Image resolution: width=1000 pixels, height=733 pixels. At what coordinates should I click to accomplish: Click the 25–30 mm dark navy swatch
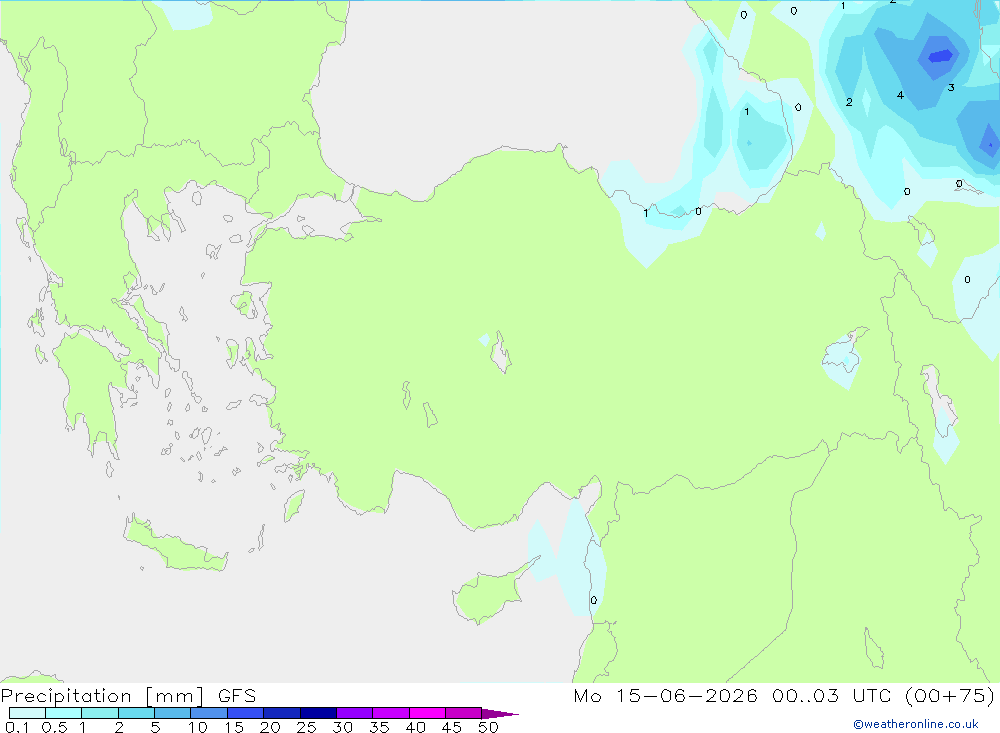[318, 713]
